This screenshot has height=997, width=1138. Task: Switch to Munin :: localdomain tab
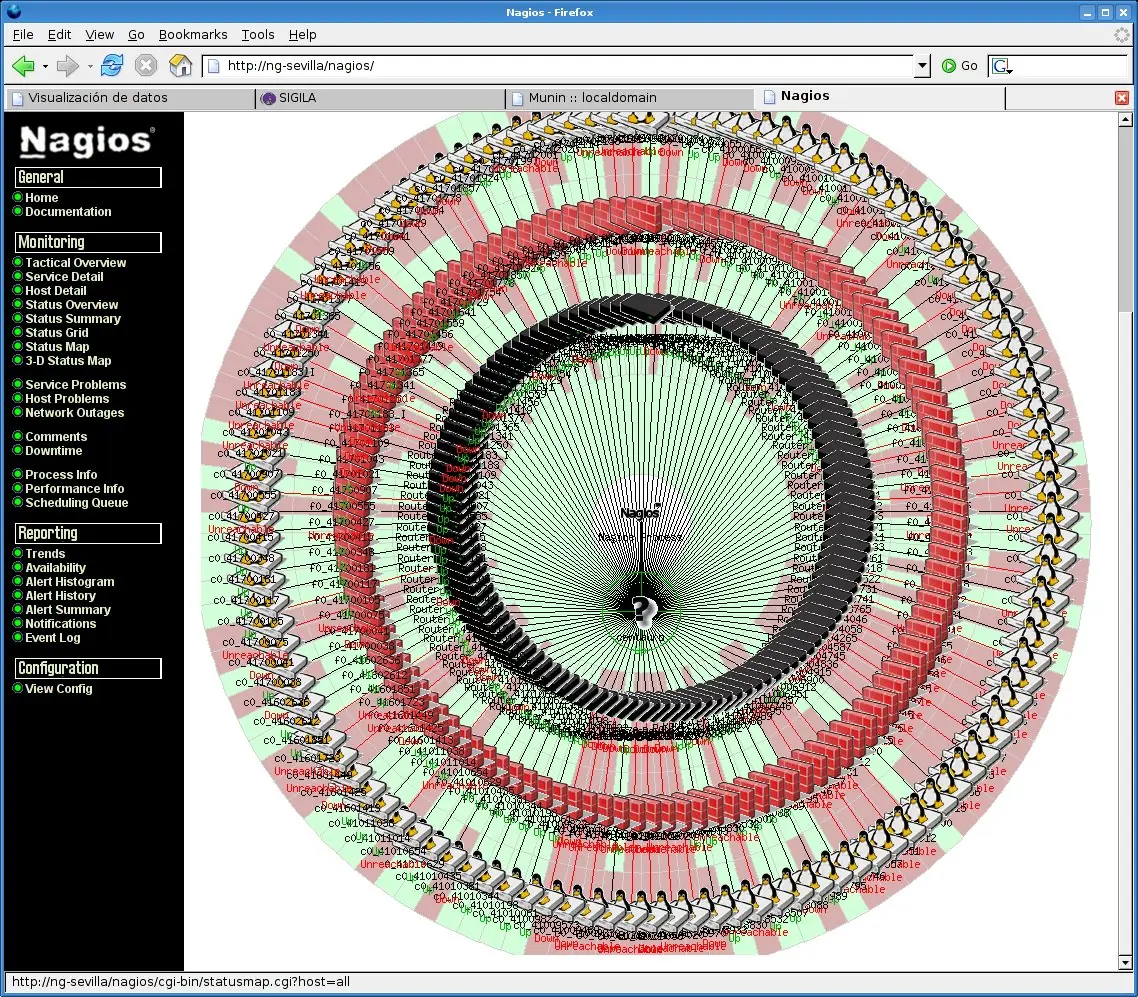click(629, 98)
